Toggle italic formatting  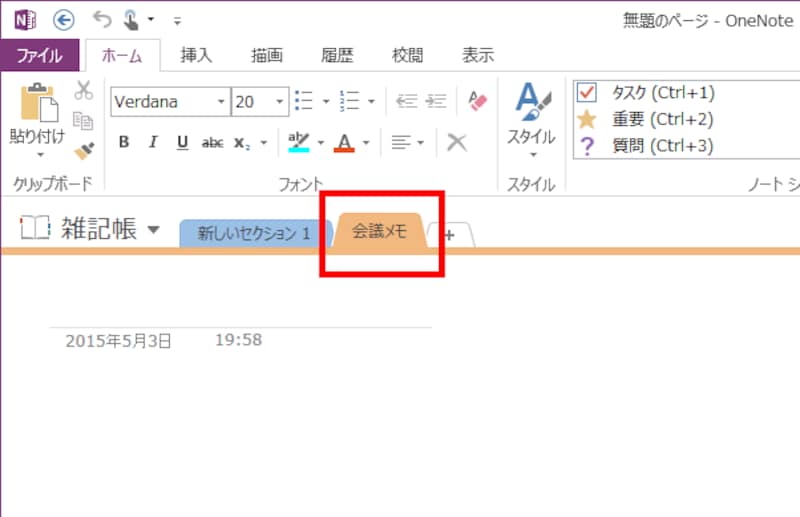tap(153, 142)
